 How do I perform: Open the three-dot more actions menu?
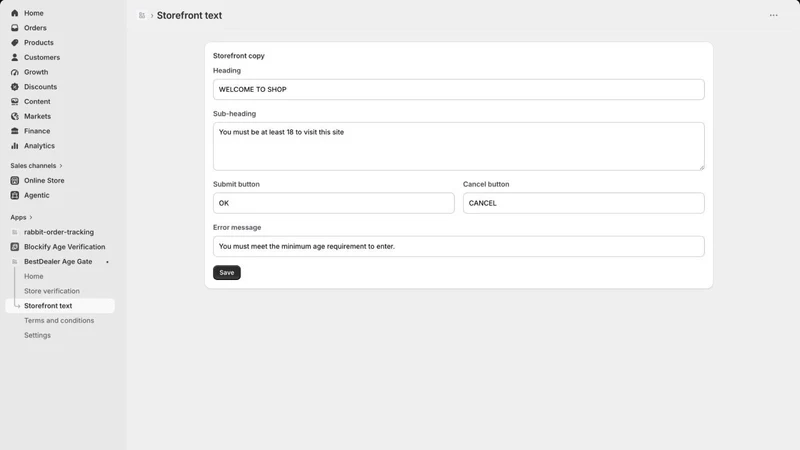(773, 15)
